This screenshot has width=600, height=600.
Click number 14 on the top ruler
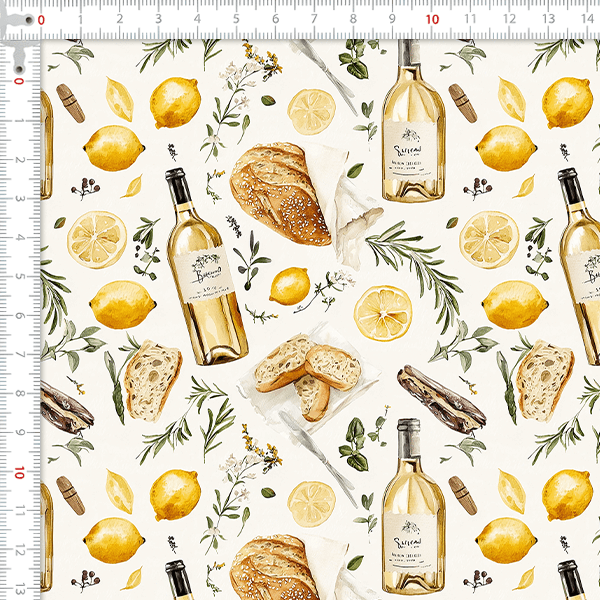point(587,19)
